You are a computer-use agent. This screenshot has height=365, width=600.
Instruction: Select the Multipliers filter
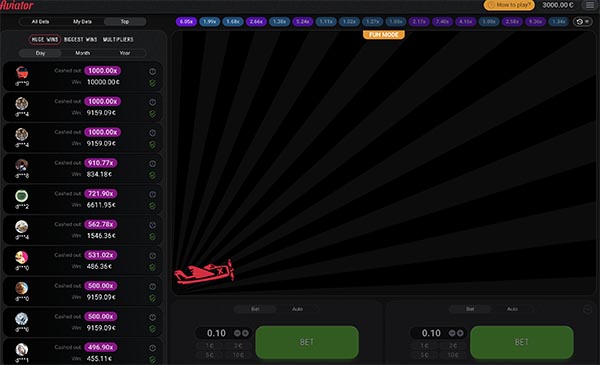118,39
